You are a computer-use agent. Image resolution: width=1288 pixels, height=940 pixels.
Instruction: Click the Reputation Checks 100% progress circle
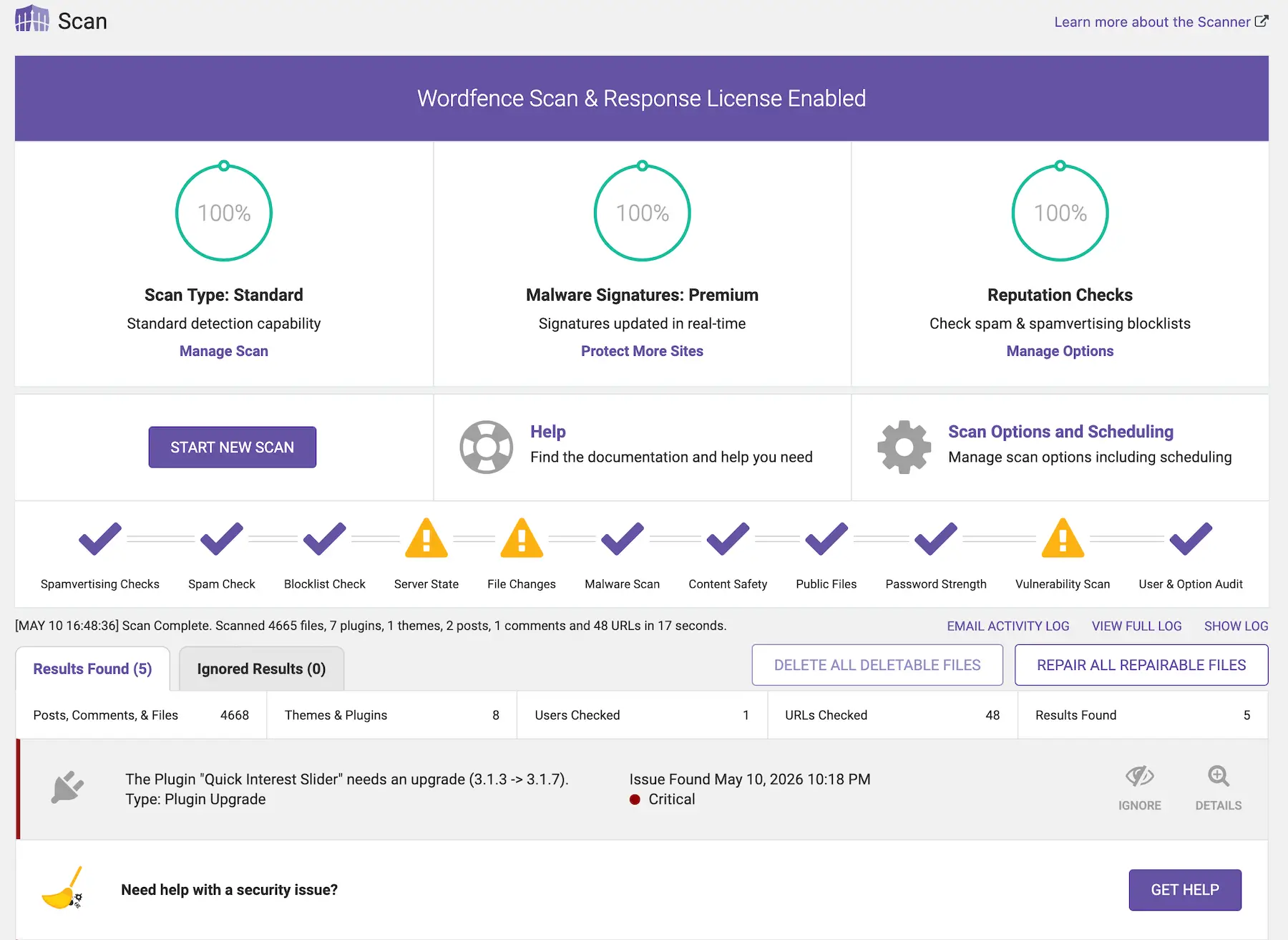pyautogui.click(x=1060, y=212)
